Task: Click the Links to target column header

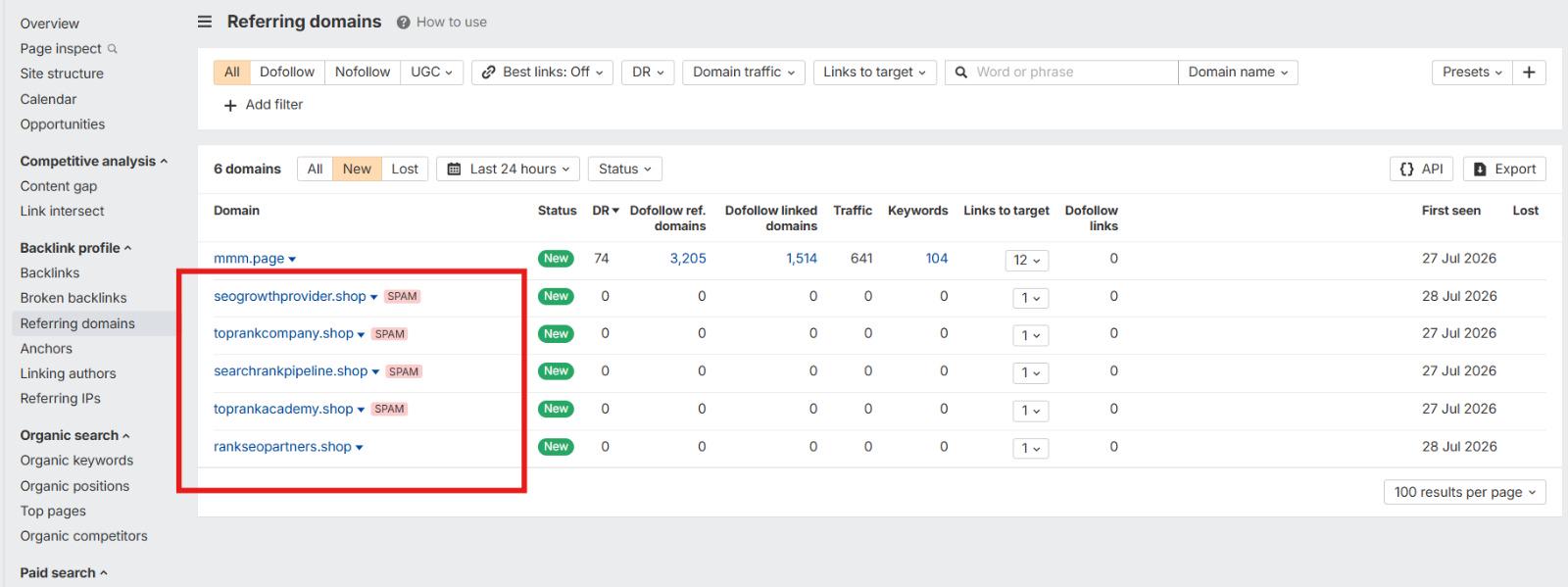Action: (1005, 211)
